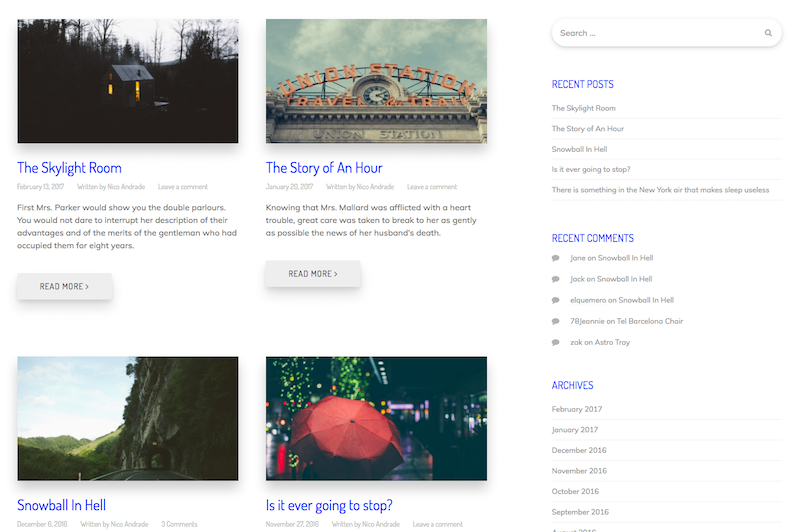This screenshot has width=800, height=532.
Task: Select 'The Story of An Hour' in Recent Posts
Action: pos(588,129)
